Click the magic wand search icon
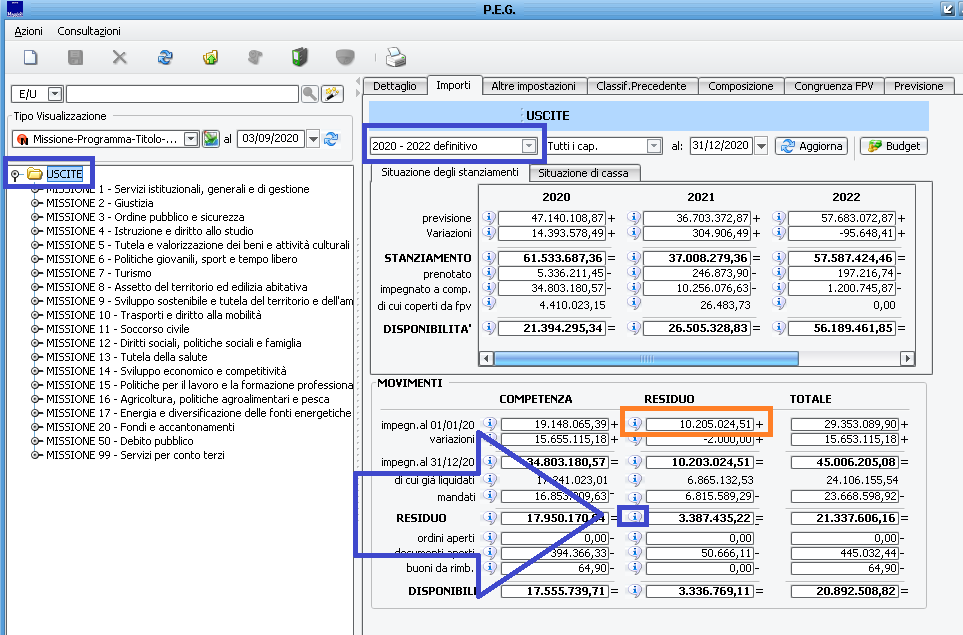Screen dimensions: 963x635 point(332,93)
